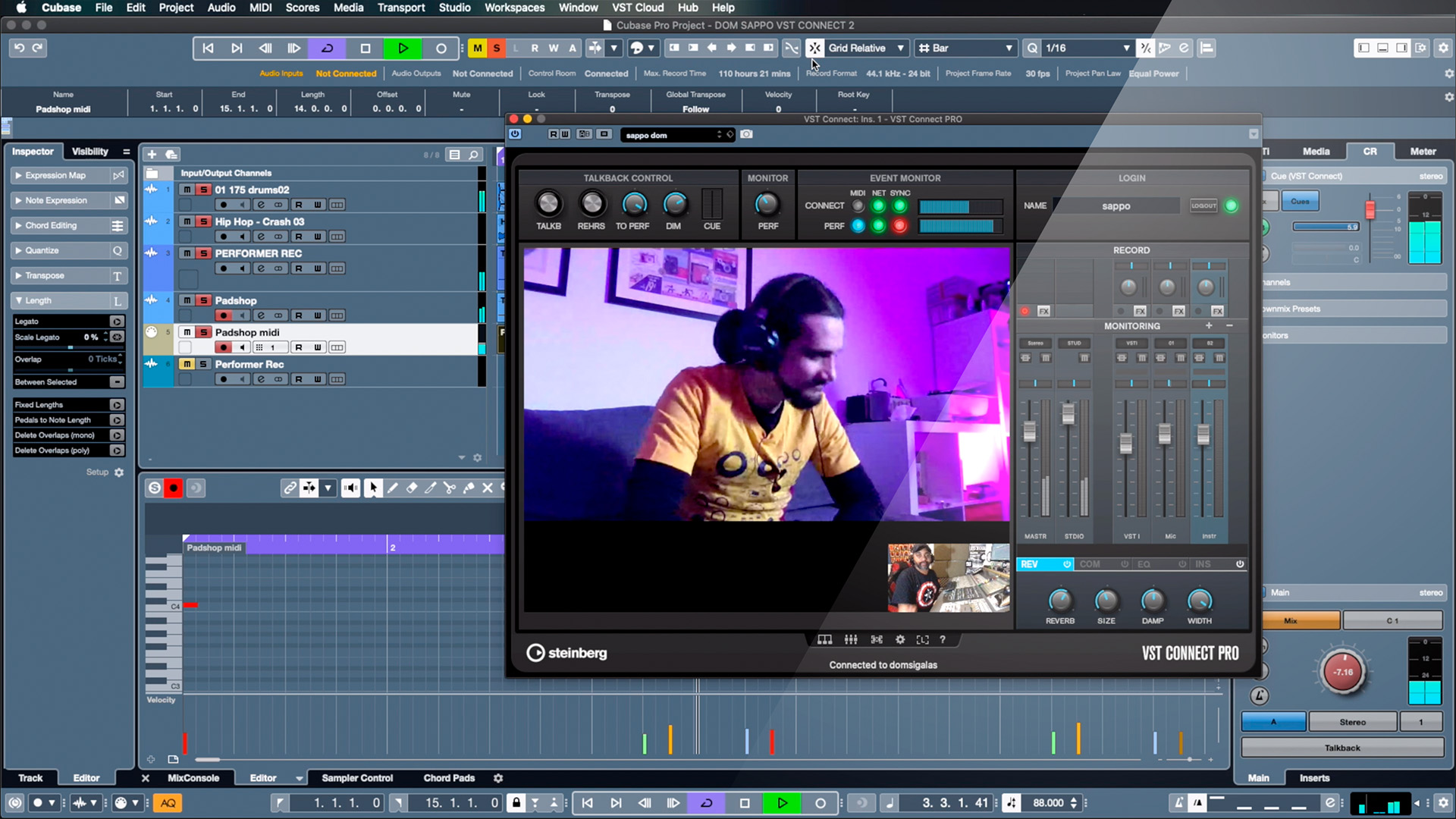Select the Erase tool in key editor
Viewport: 1456px width, 819px height.
click(412, 488)
